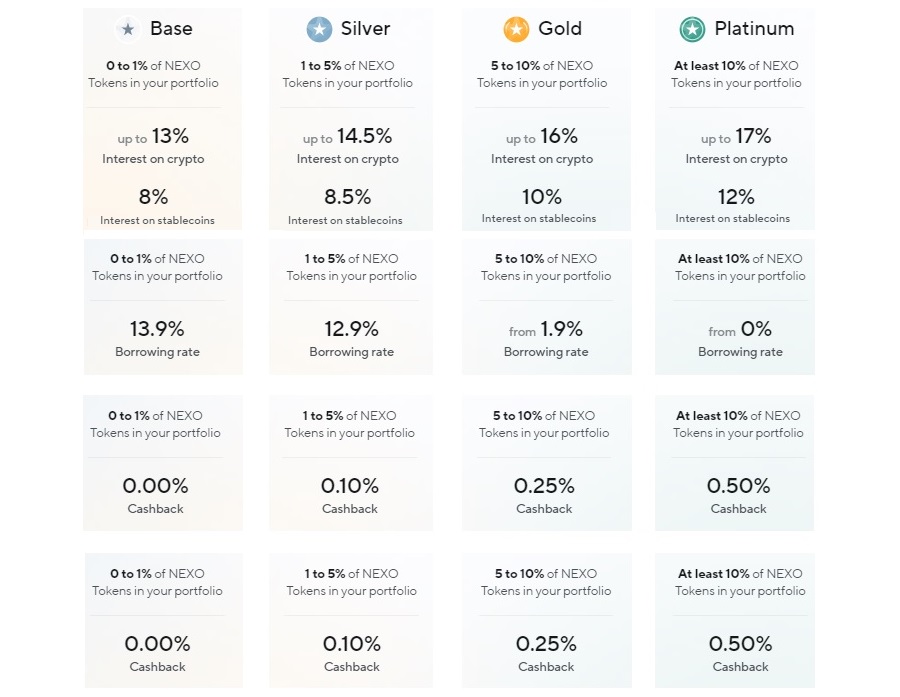The height and width of the screenshot is (697, 900).
Task: Click the Platinum 12% stablecoin interest value
Action: coord(736,197)
